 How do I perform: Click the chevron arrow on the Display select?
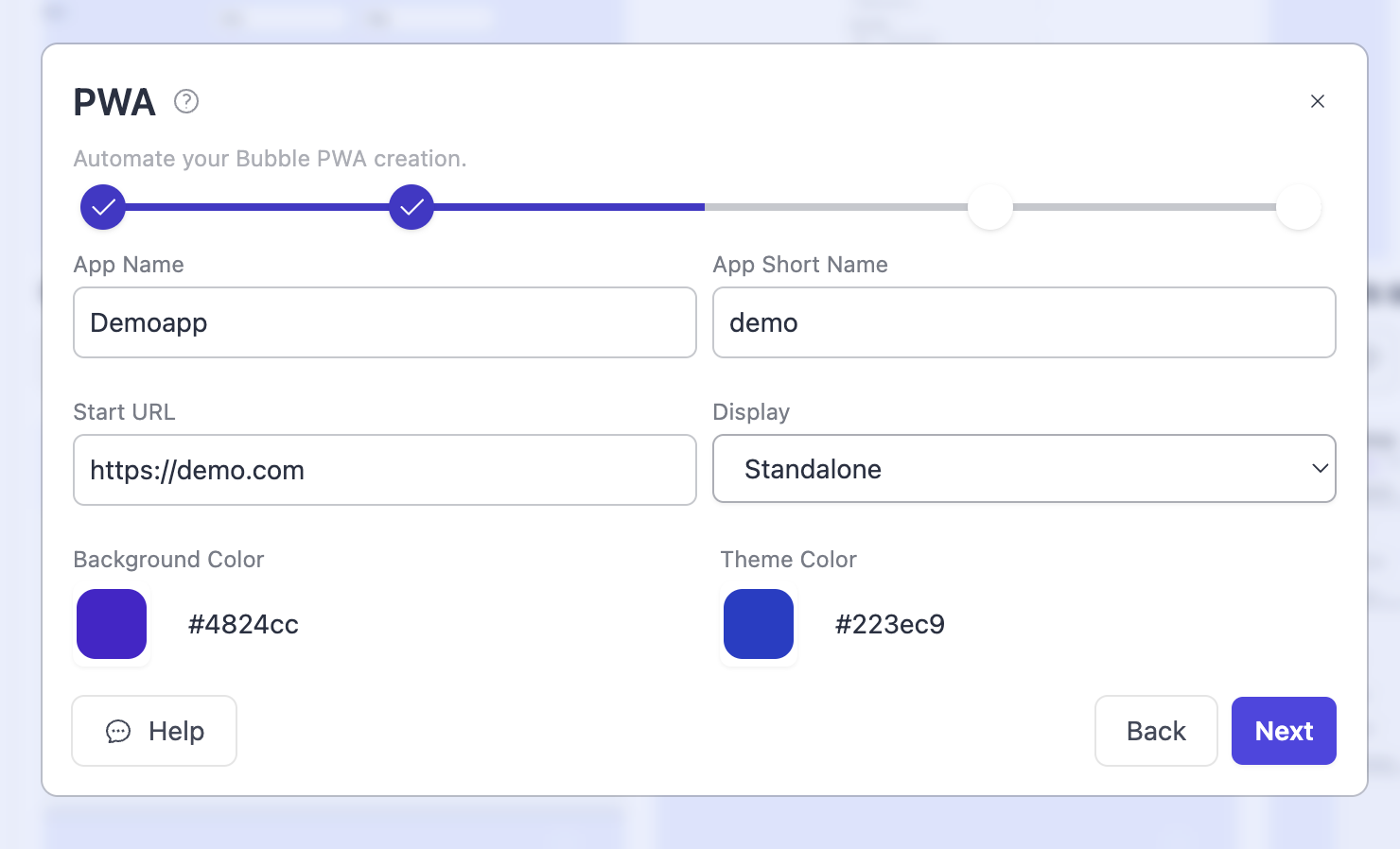(1320, 469)
